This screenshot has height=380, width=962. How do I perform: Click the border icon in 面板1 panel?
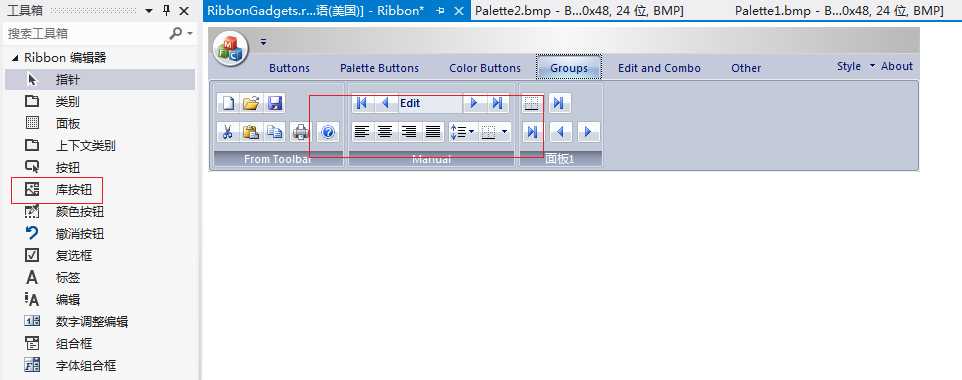532,103
